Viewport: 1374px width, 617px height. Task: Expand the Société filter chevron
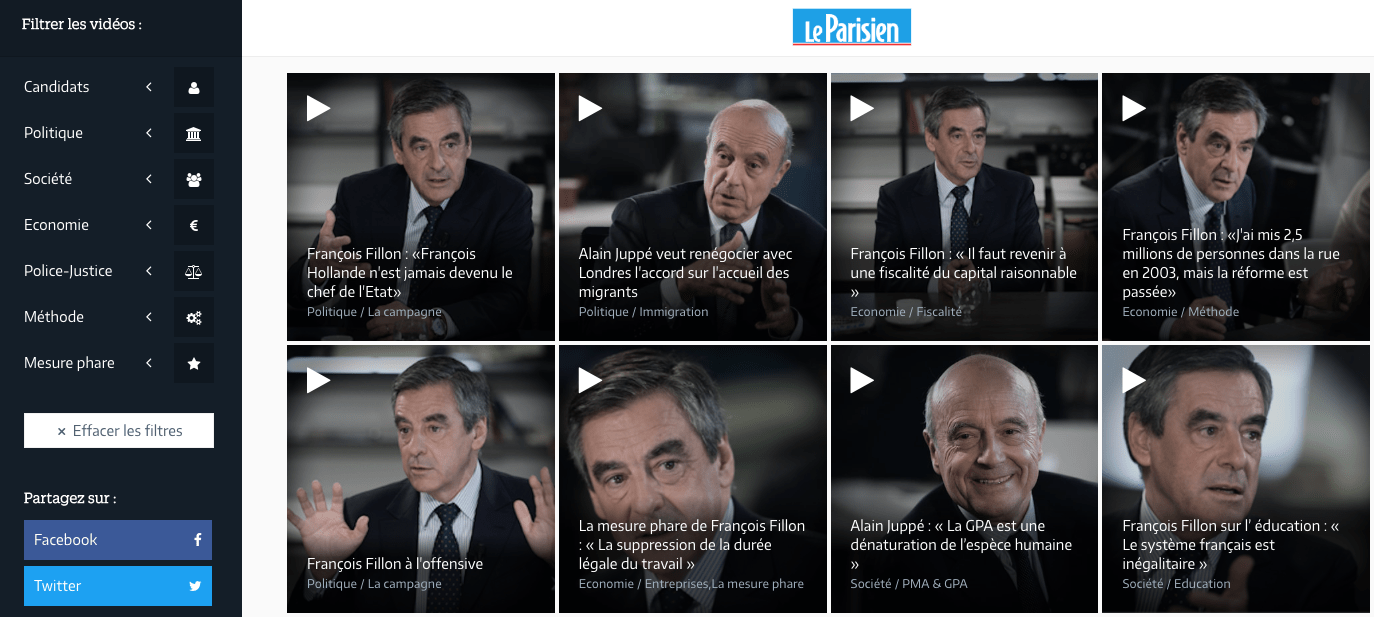tap(149, 179)
